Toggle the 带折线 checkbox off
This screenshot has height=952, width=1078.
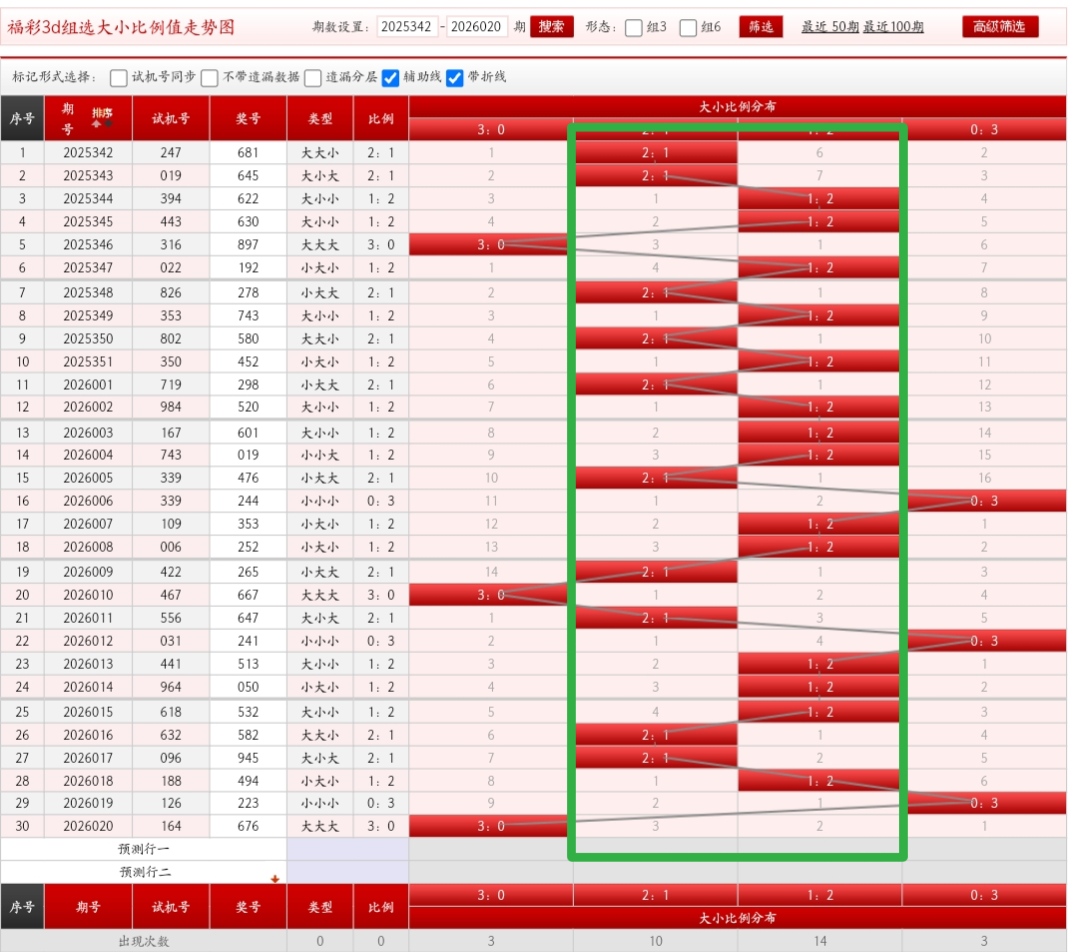click(455, 78)
